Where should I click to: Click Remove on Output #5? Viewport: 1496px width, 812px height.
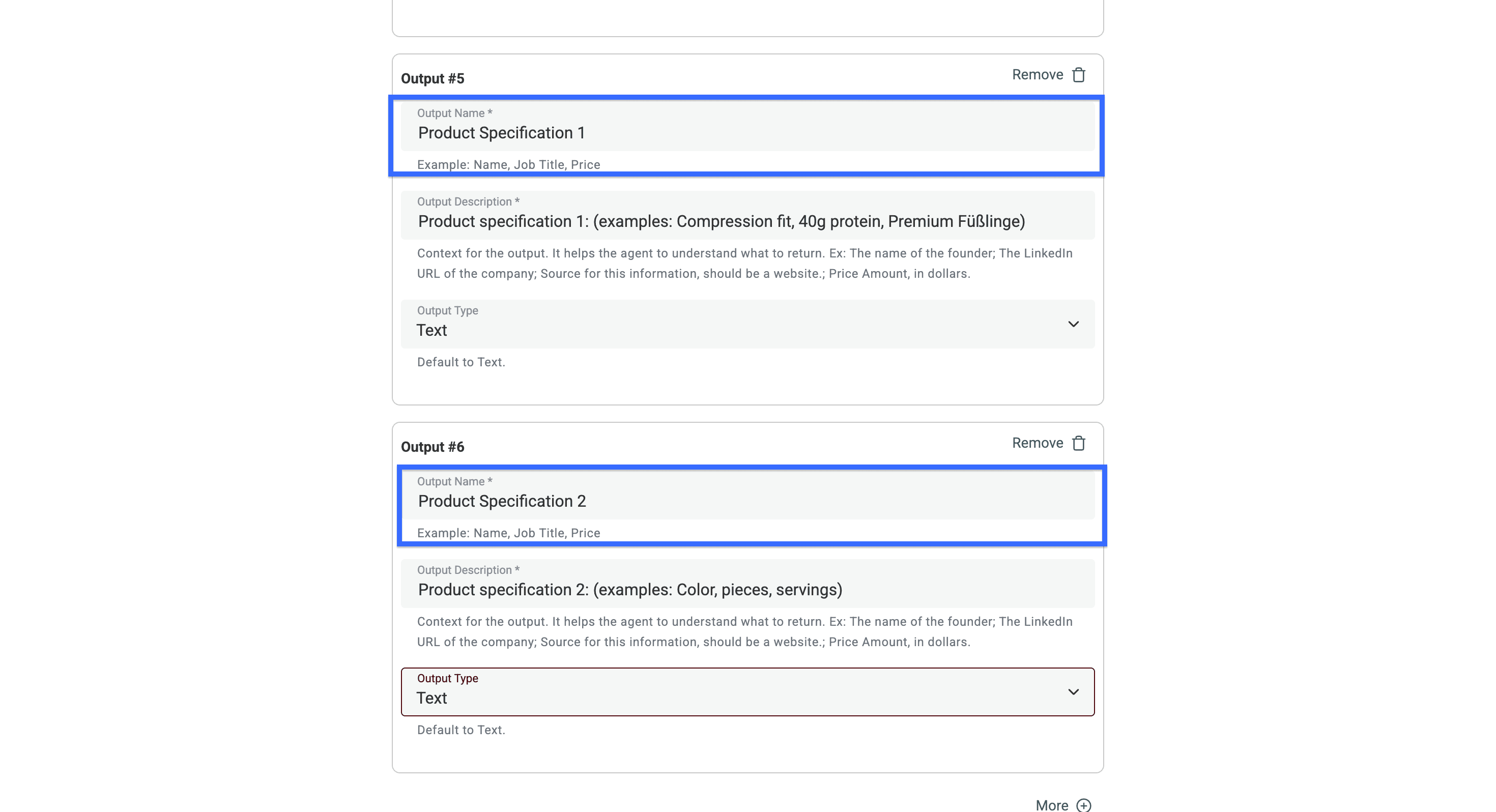1037,74
